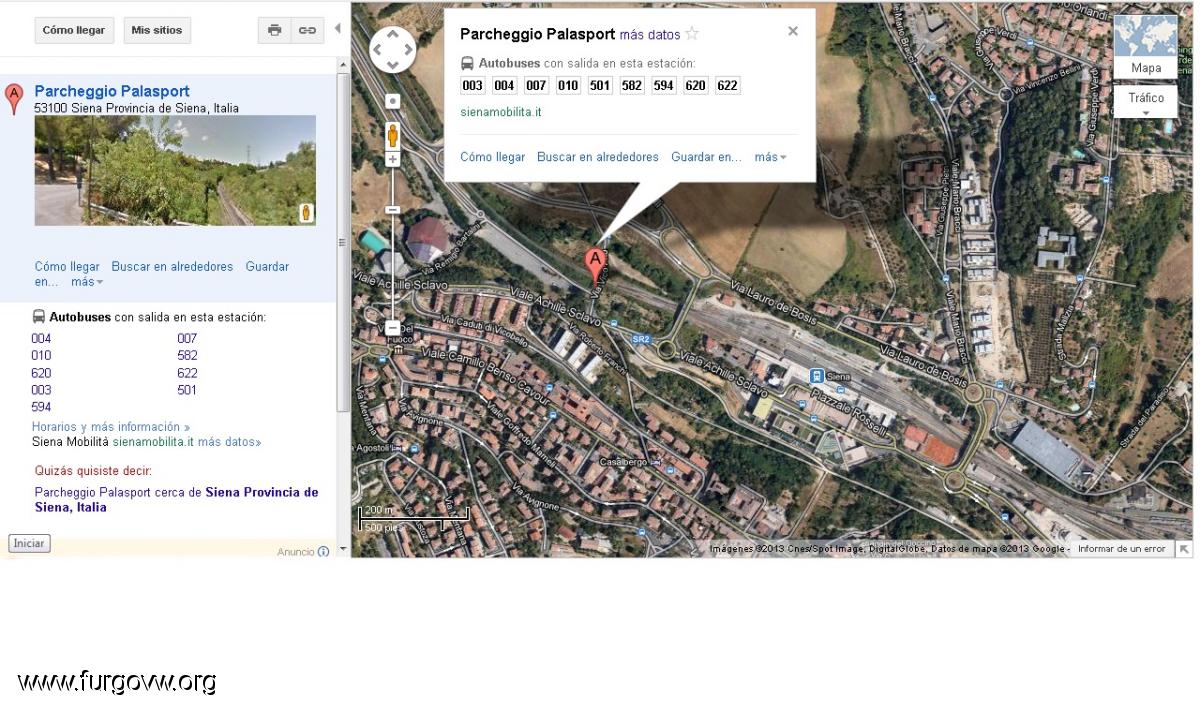Open bus line 004 in the results panel list

[x=41, y=339]
